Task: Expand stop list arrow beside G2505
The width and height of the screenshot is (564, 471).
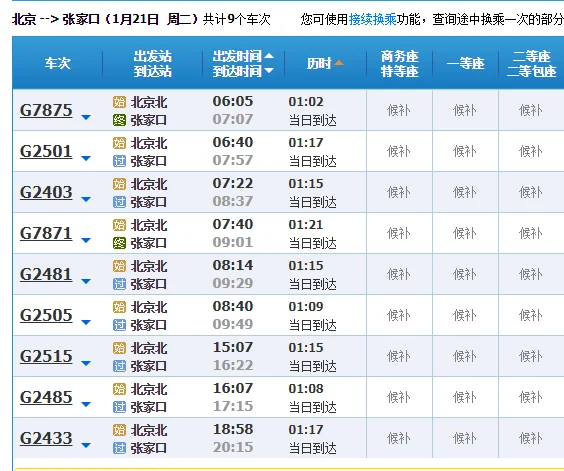Action: [86, 322]
